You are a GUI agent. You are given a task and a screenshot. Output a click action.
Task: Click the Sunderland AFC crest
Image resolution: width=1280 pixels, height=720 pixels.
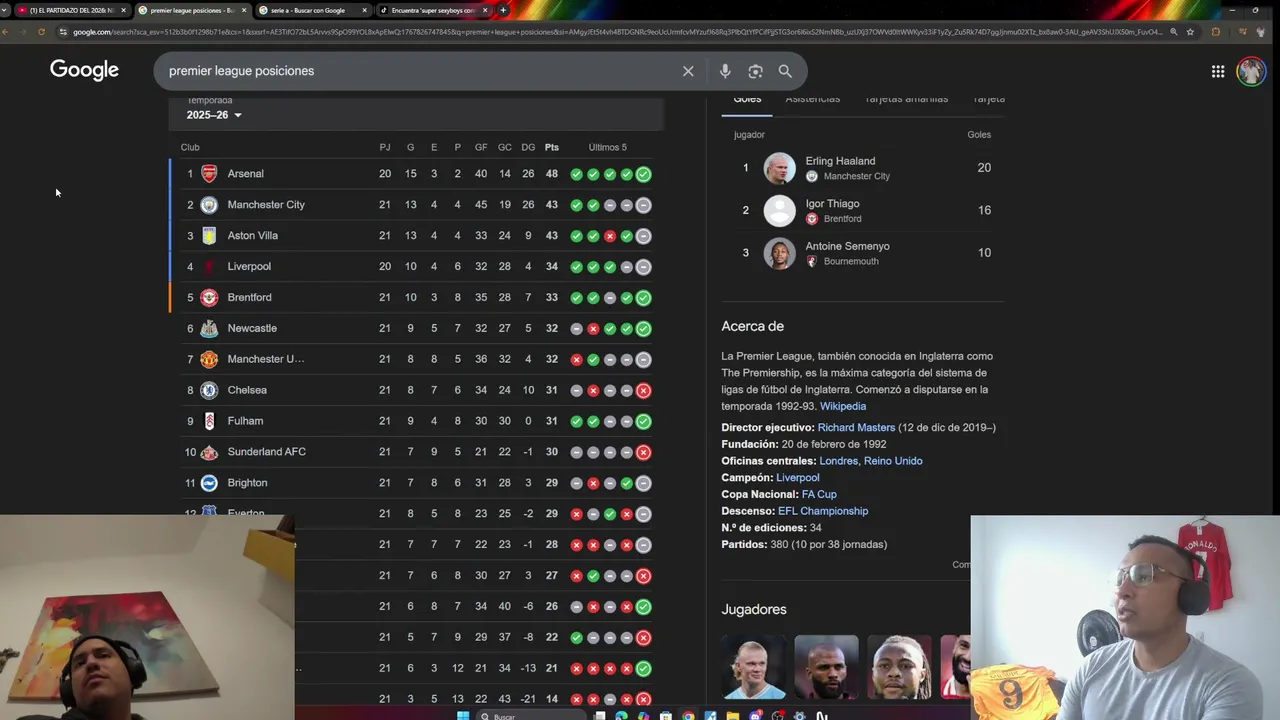click(209, 452)
